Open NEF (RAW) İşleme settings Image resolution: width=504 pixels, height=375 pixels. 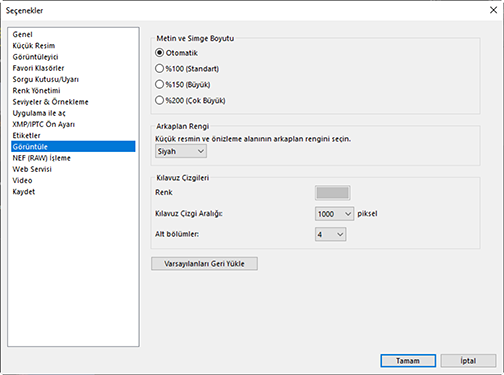[73, 158]
